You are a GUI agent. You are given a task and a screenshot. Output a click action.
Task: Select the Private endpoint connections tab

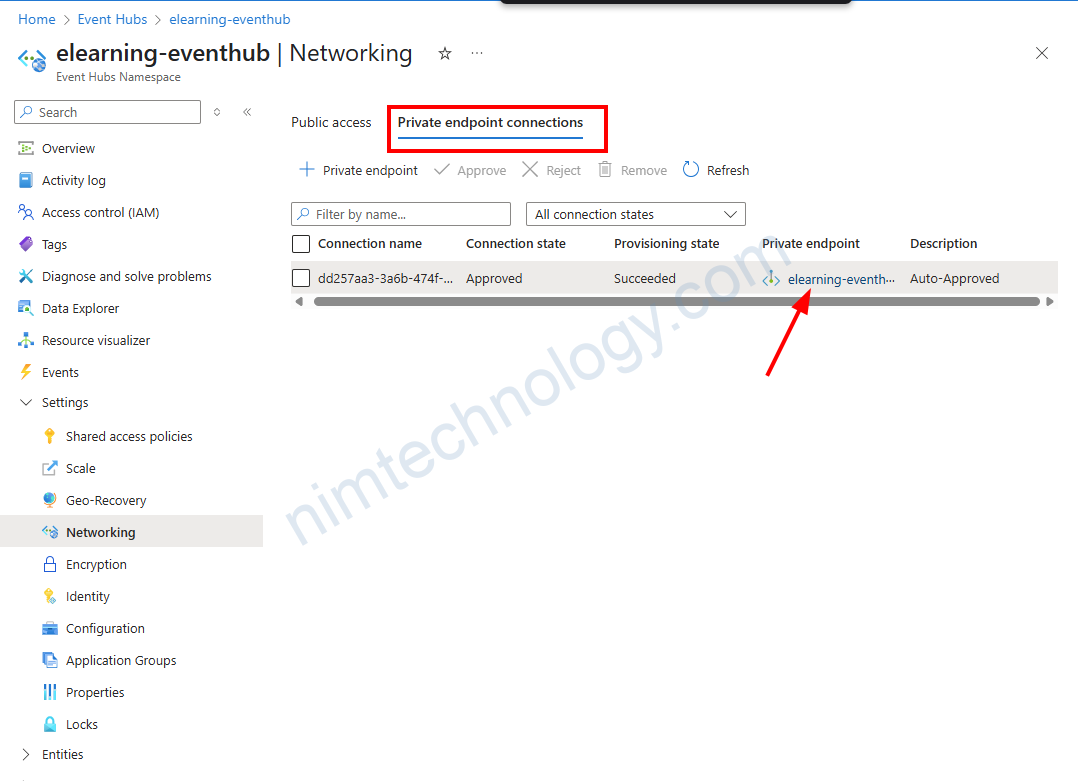point(490,122)
